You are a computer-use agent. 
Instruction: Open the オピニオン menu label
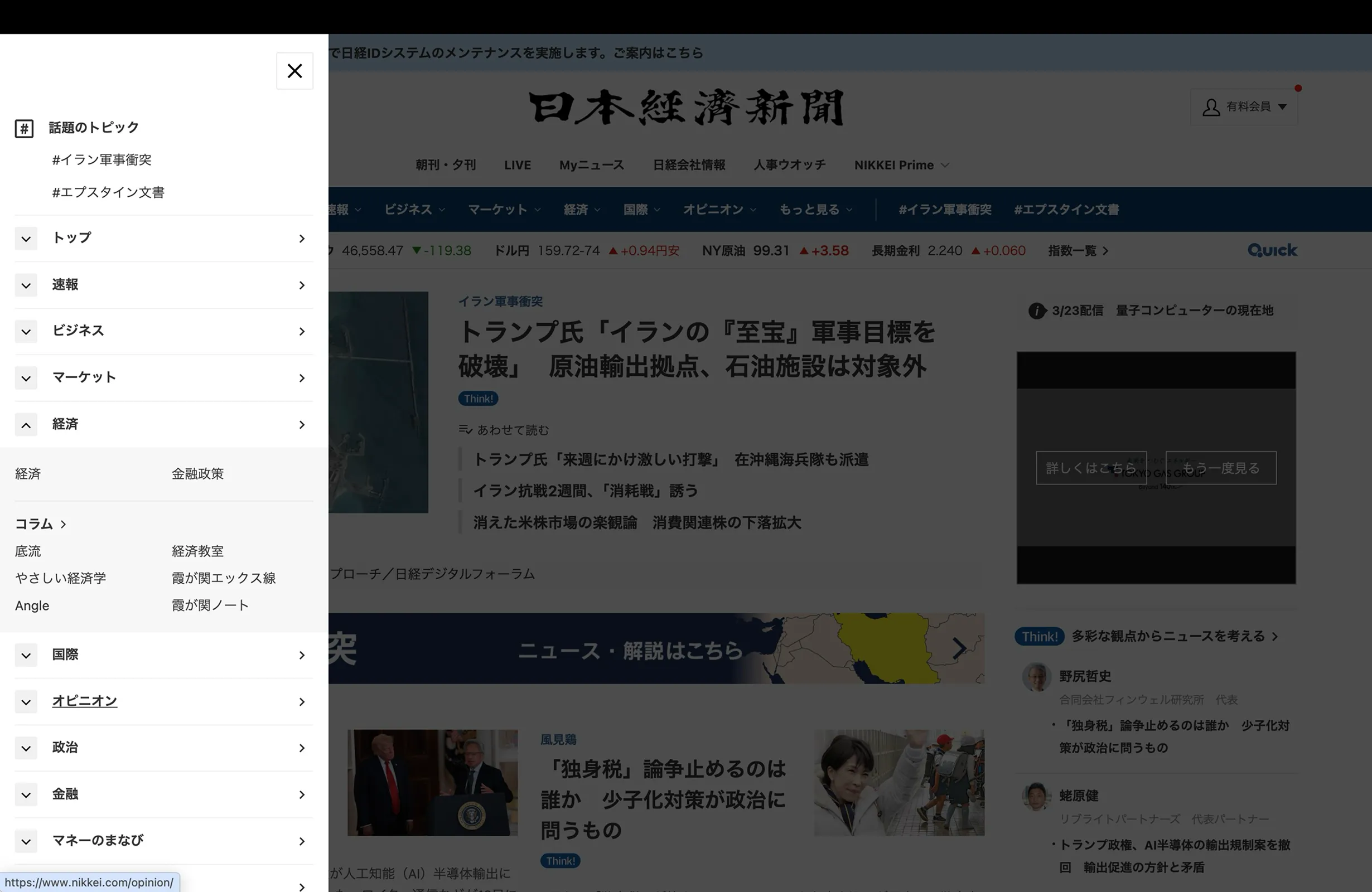85,701
